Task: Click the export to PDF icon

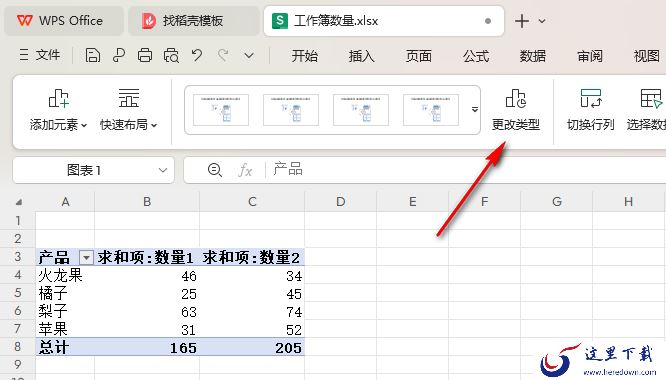Action: (119, 55)
